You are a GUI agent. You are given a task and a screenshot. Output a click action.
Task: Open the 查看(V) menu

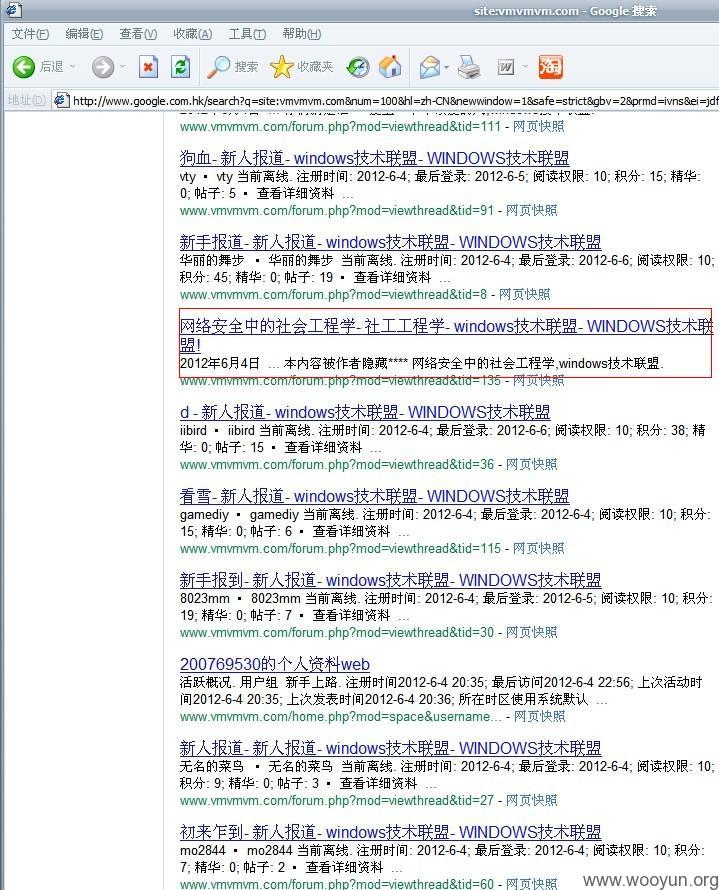tap(138, 34)
